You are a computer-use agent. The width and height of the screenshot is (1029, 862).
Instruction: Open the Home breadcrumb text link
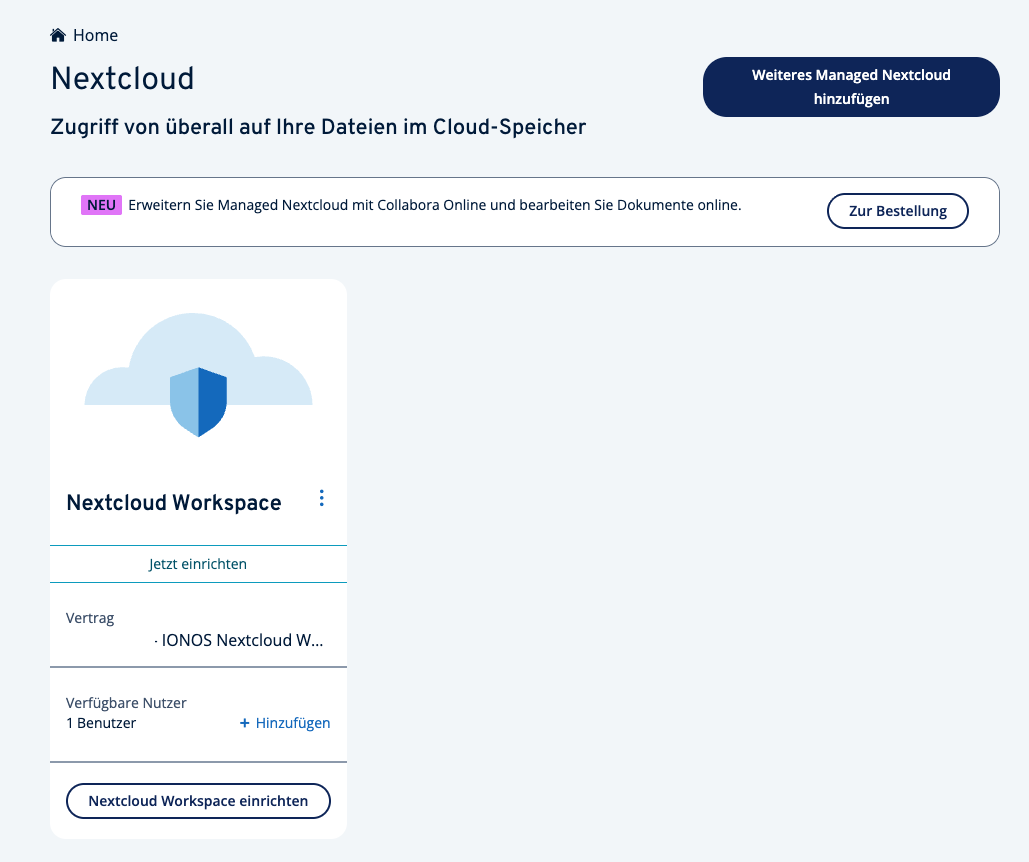(x=95, y=36)
